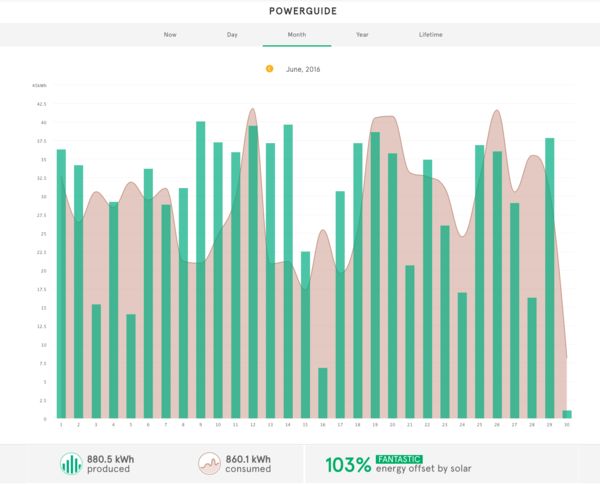Click the FANTASTIC badge
Viewport: 600px width, 485px height.
tap(399, 459)
